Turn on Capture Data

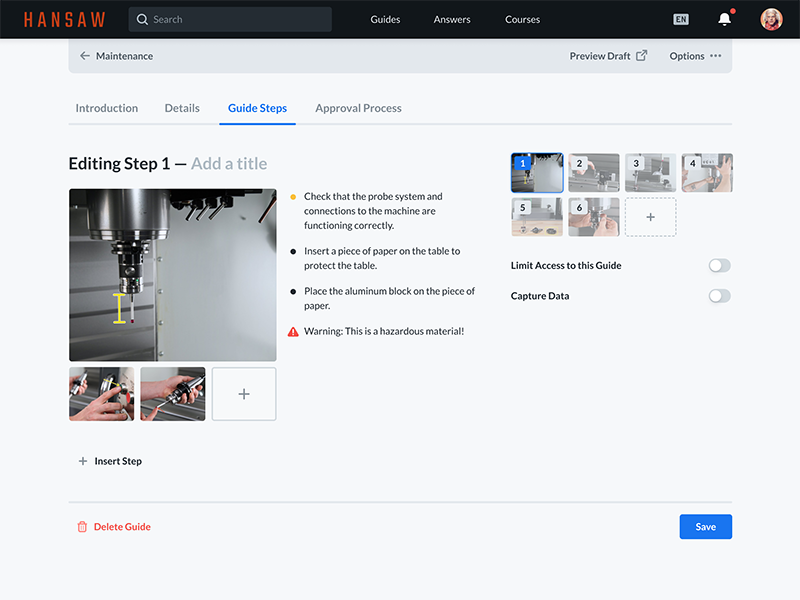[719, 296]
